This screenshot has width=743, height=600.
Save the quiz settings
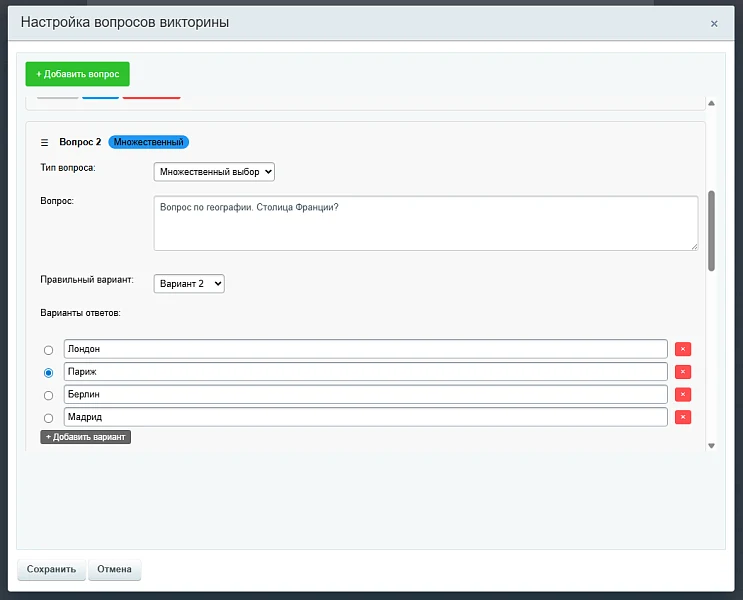(x=52, y=569)
